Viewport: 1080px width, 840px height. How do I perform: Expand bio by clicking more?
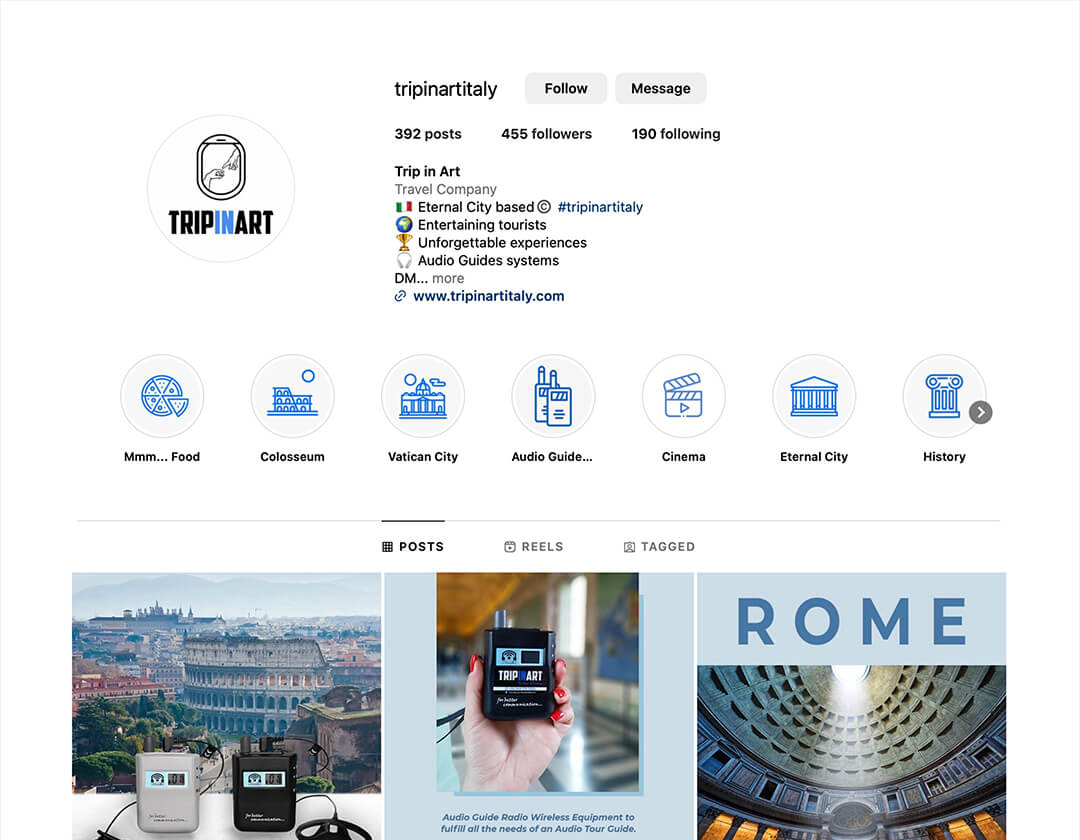[x=448, y=278]
